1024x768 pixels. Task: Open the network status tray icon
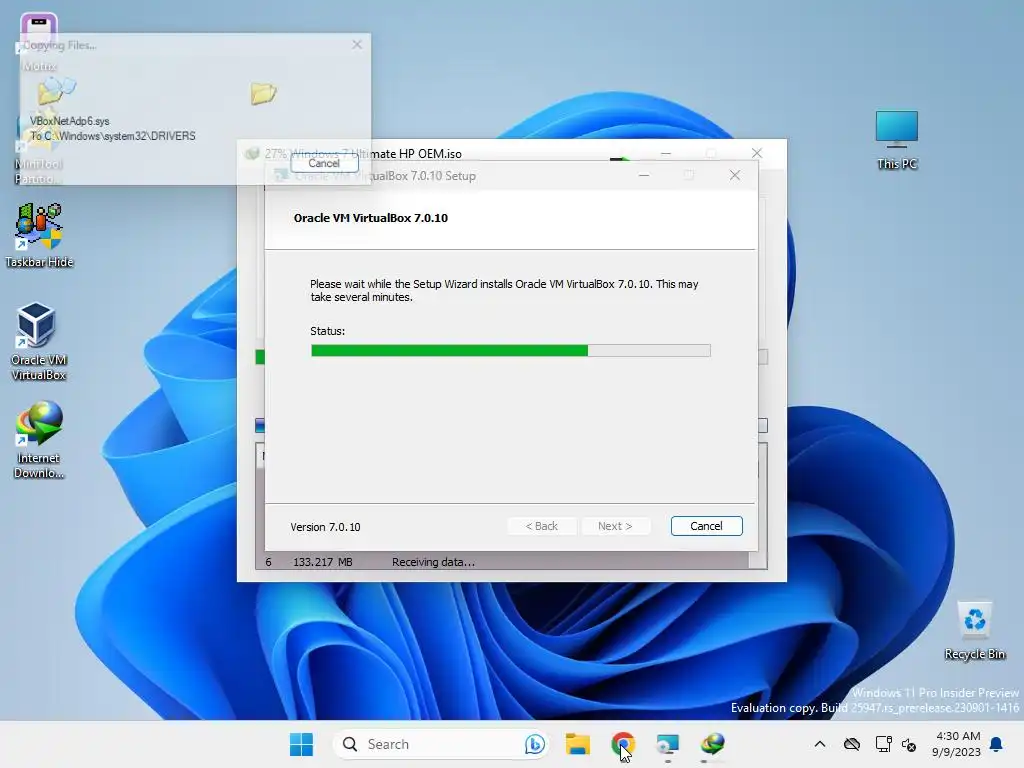point(883,744)
